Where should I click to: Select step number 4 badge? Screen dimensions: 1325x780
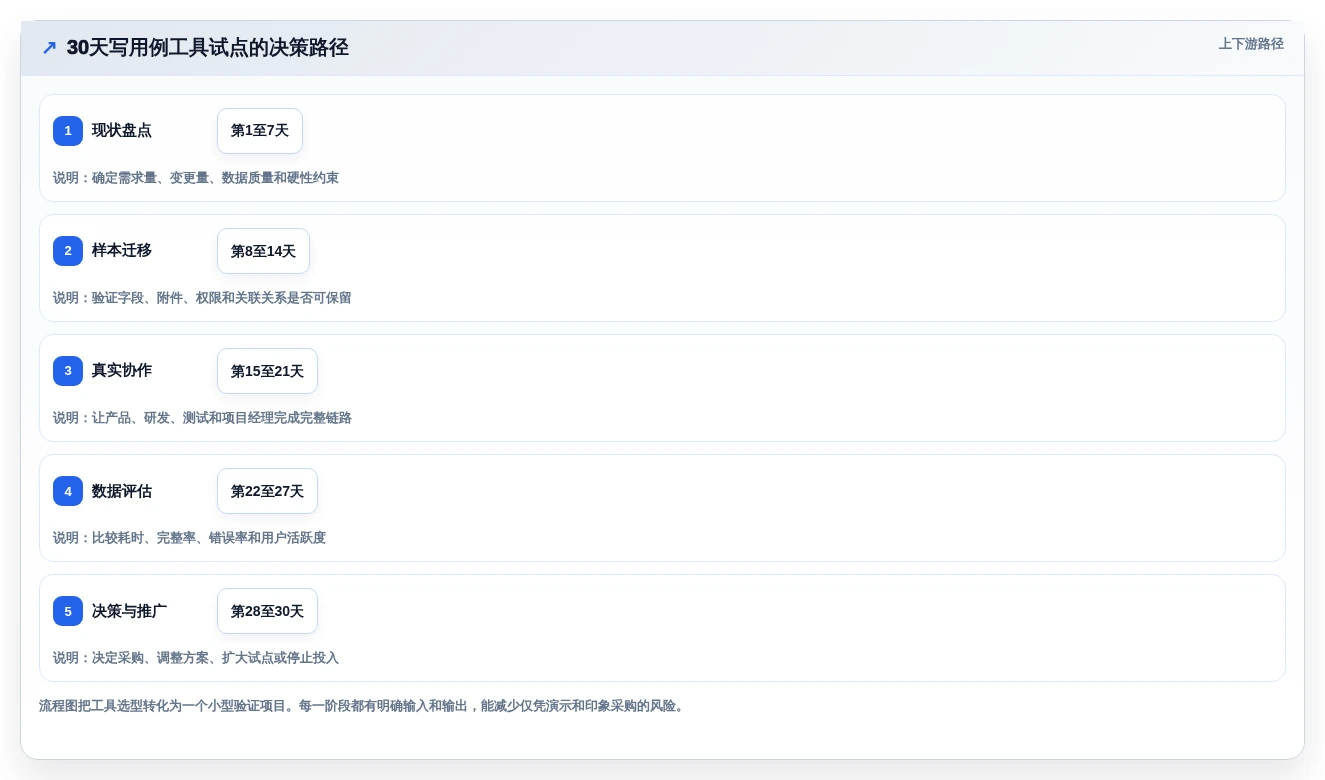[68, 491]
